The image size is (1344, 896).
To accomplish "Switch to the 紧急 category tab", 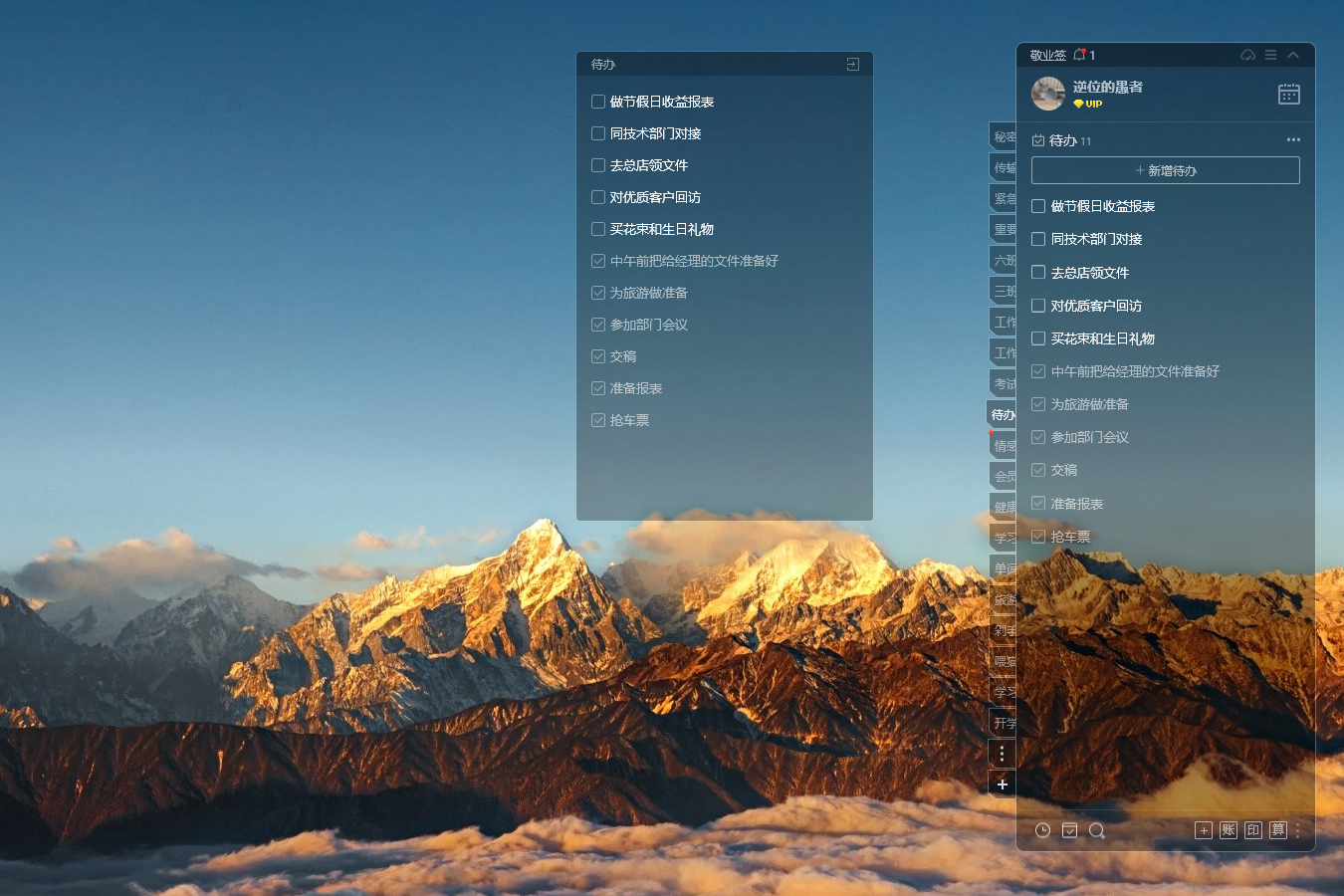I will click(x=1004, y=198).
